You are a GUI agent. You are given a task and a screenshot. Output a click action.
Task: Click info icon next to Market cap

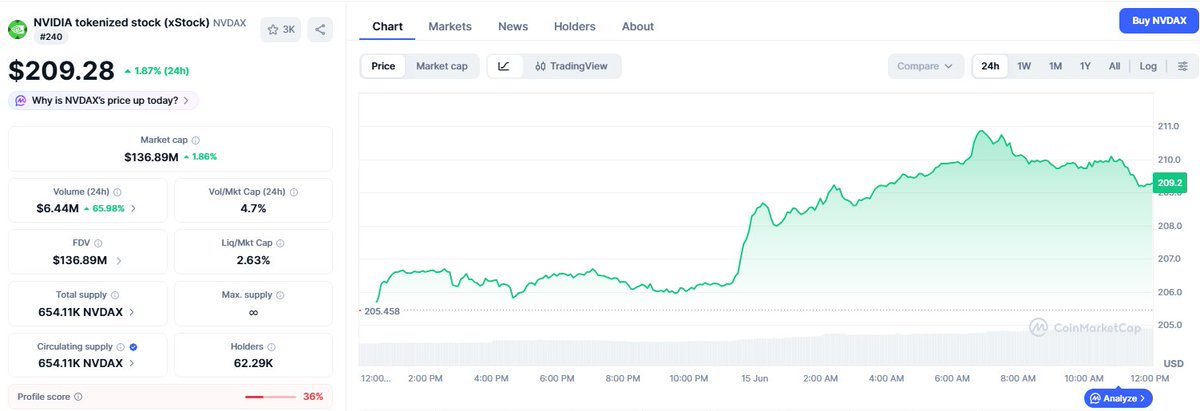[195, 141]
